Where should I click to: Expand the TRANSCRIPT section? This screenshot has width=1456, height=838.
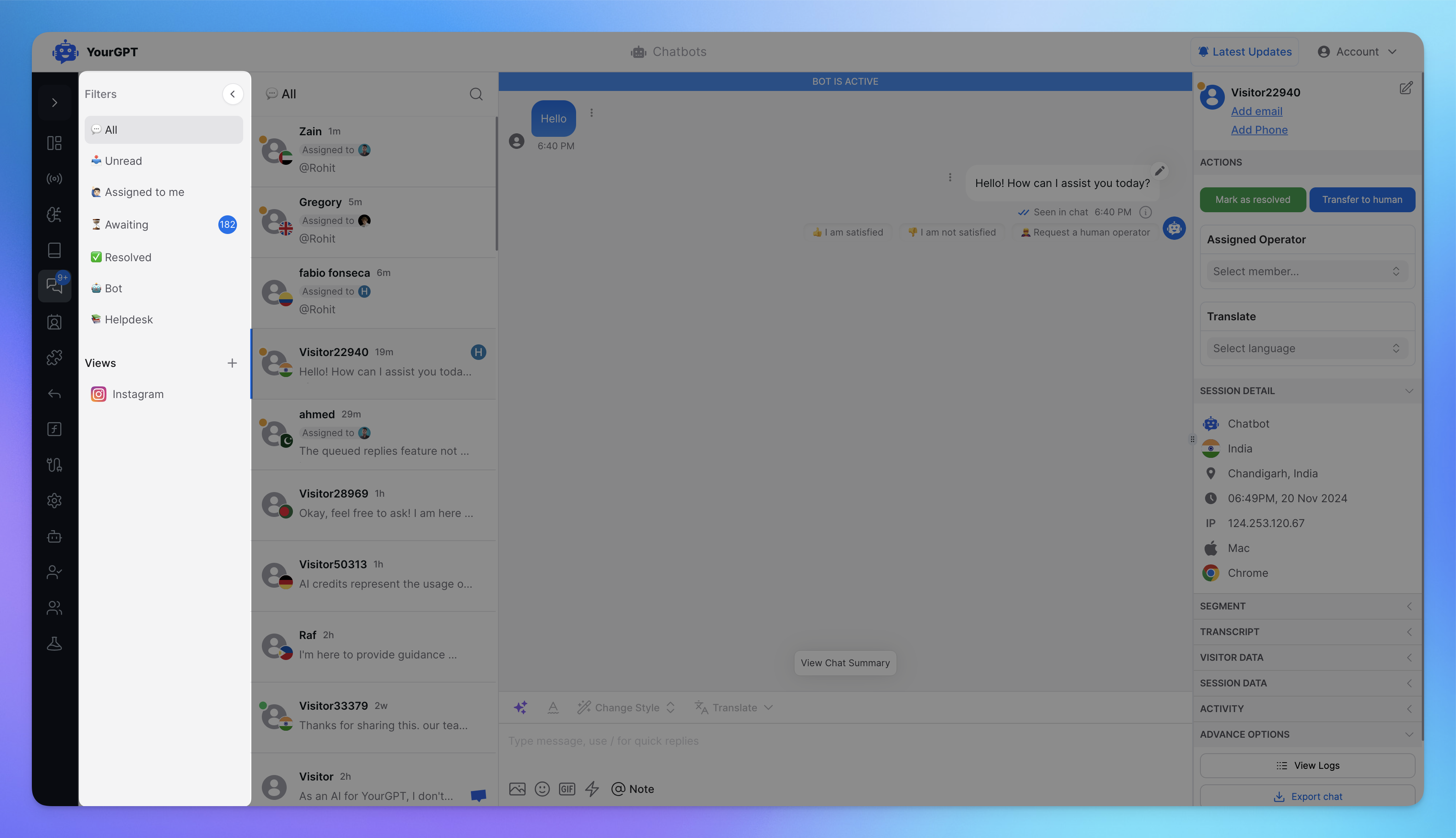tap(1307, 631)
